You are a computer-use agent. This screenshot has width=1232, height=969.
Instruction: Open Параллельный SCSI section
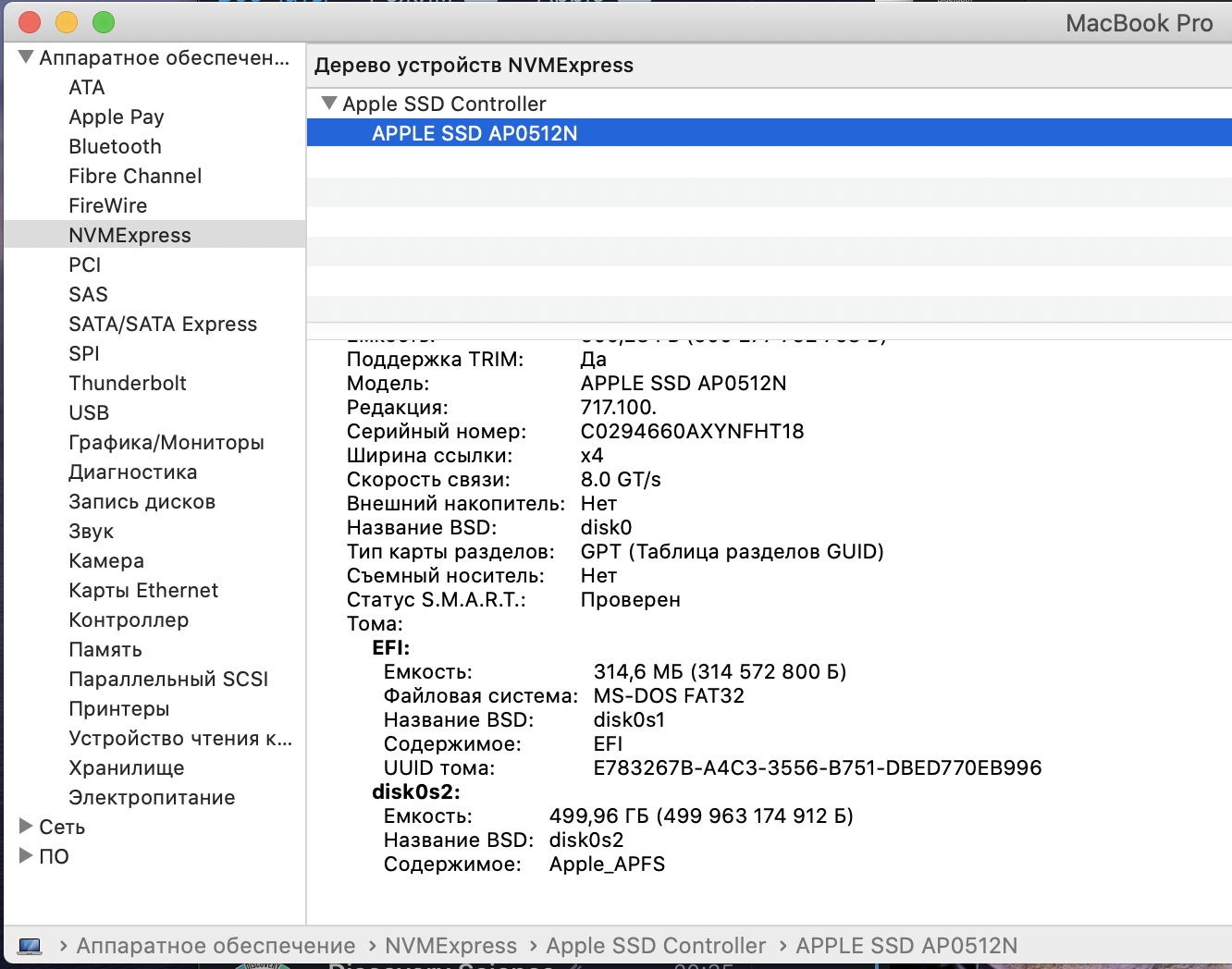coord(168,679)
